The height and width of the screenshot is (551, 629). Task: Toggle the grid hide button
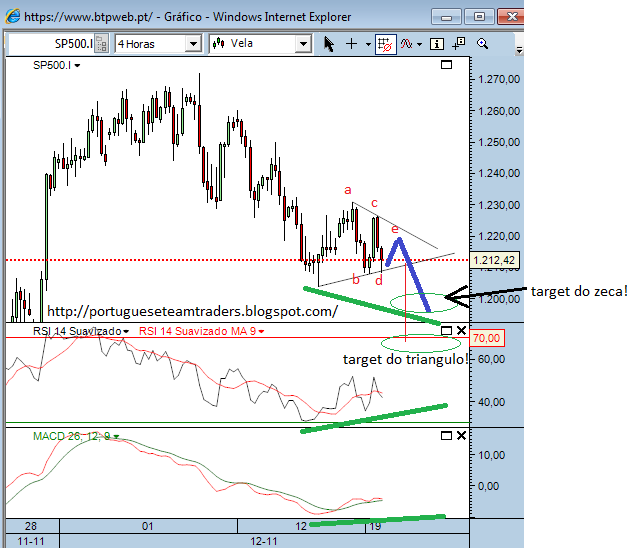click(x=386, y=44)
